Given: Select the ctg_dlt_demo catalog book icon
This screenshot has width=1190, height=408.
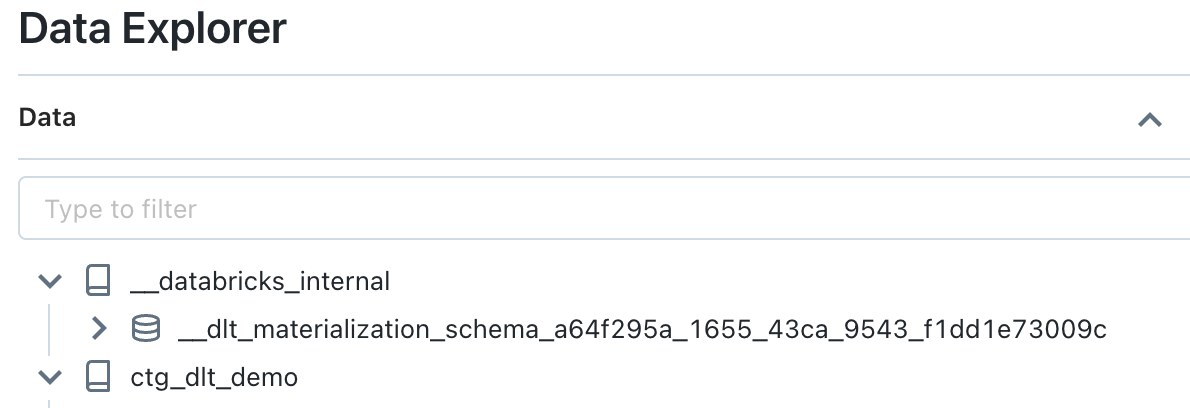Looking at the screenshot, I should (x=98, y=376).
